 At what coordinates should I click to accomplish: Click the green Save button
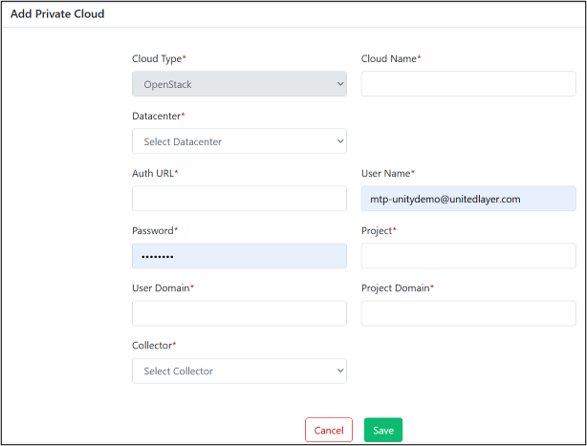click(x=383, y=430)
